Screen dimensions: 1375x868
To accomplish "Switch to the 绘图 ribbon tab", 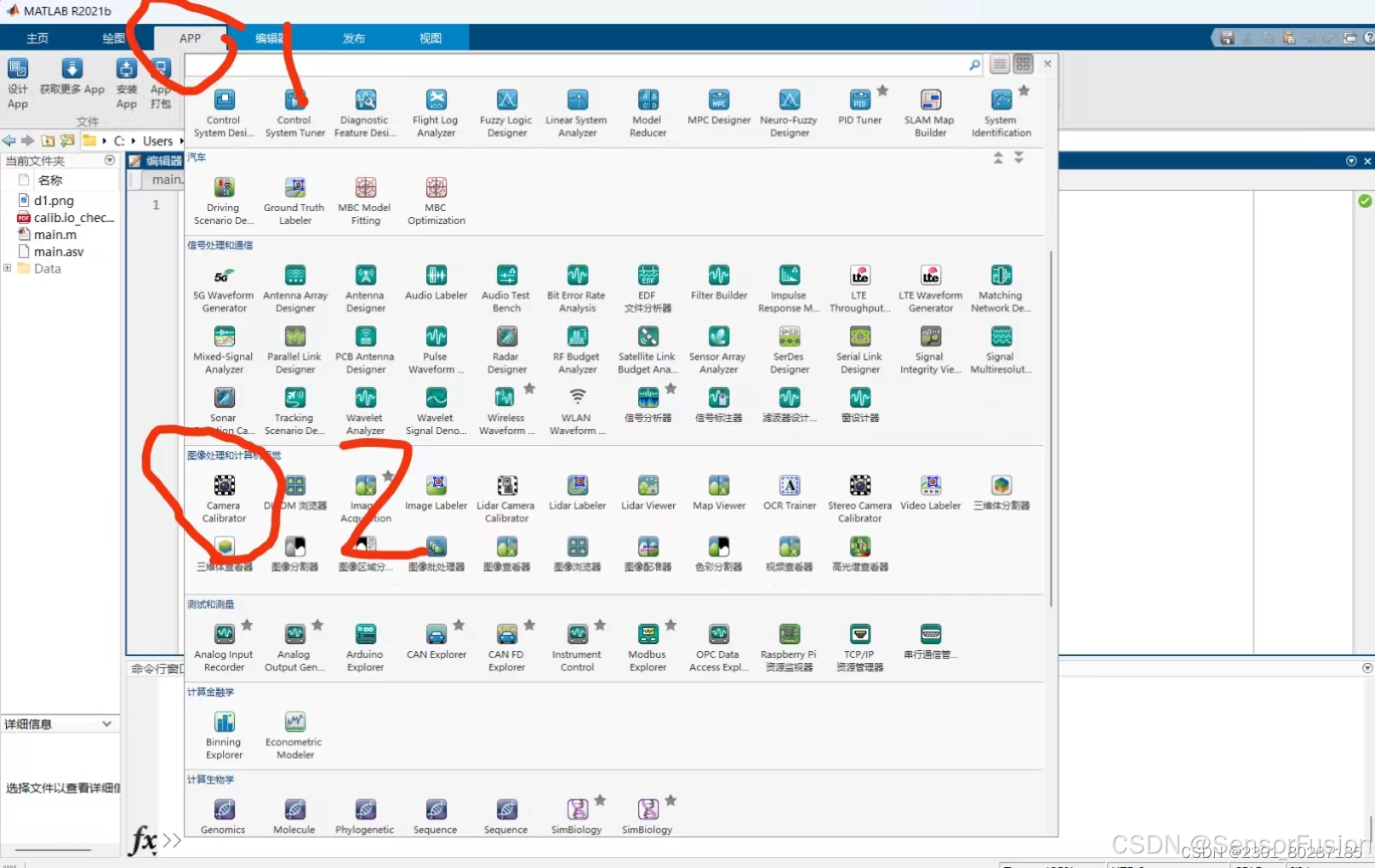I will click(113, 38).
